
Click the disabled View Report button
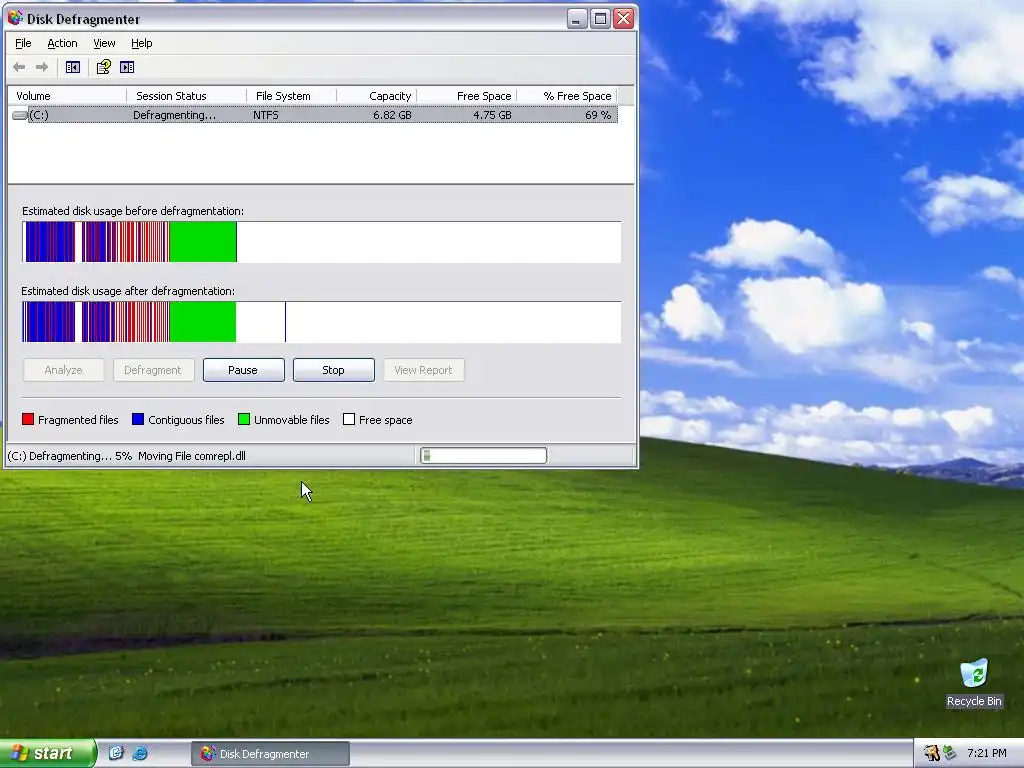point(424,370)
